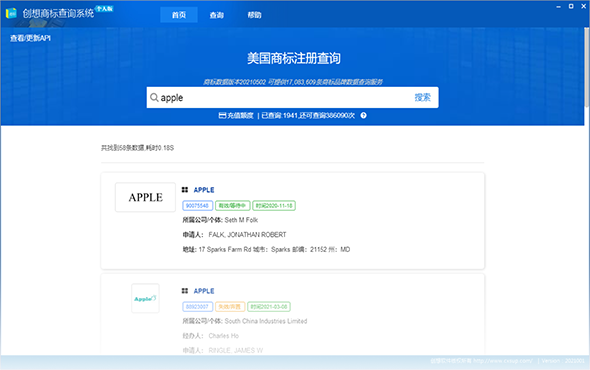This screenshot has height=370, width=590.
Task: Click the teal Apple logo thumbnail
Action: pyautogui.click(x=145, y=298)
